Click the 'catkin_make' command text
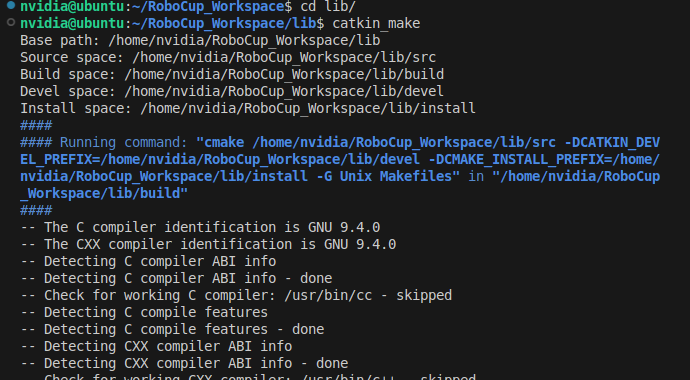This screenshot has width=690, height=380. (x=376, y=23)
